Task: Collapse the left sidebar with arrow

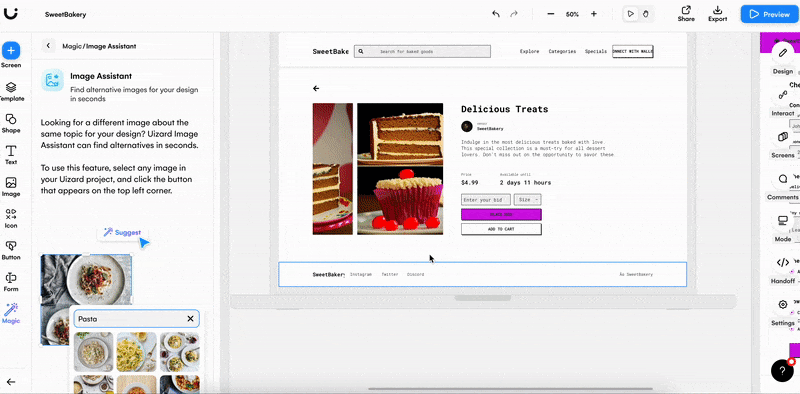Action: click(x=11, y=382)
